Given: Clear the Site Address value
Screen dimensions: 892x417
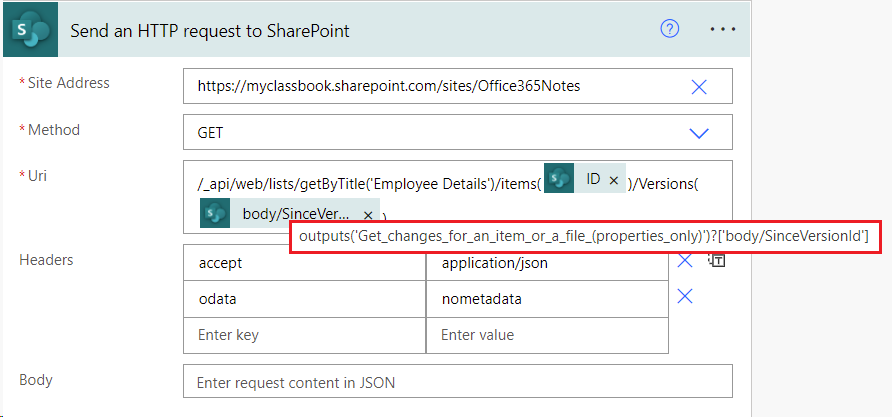Looking at the screenshot, I should point(699,86).
